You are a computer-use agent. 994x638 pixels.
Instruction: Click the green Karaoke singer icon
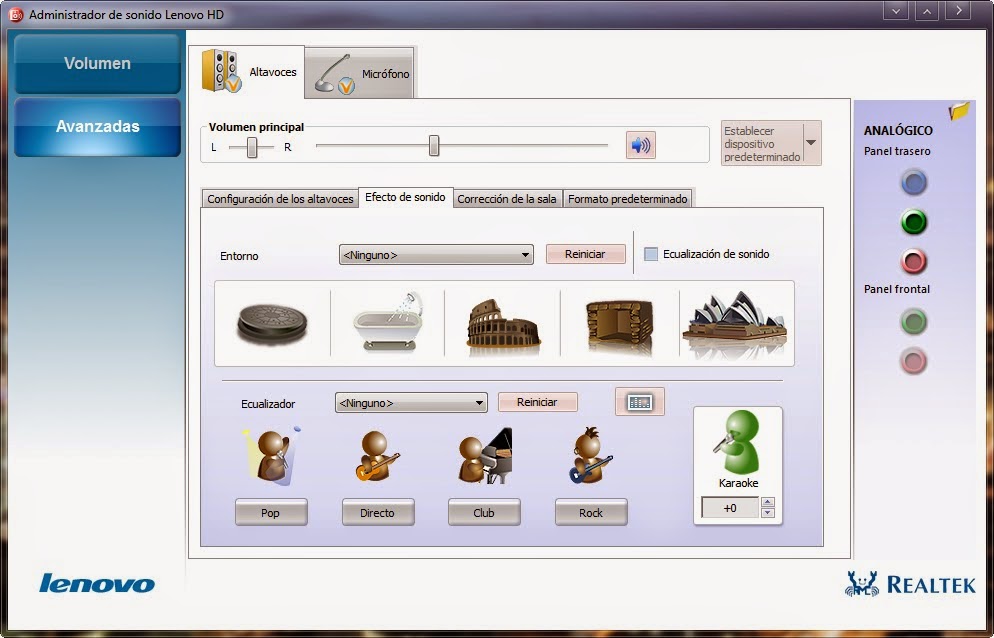click(737, 441)
